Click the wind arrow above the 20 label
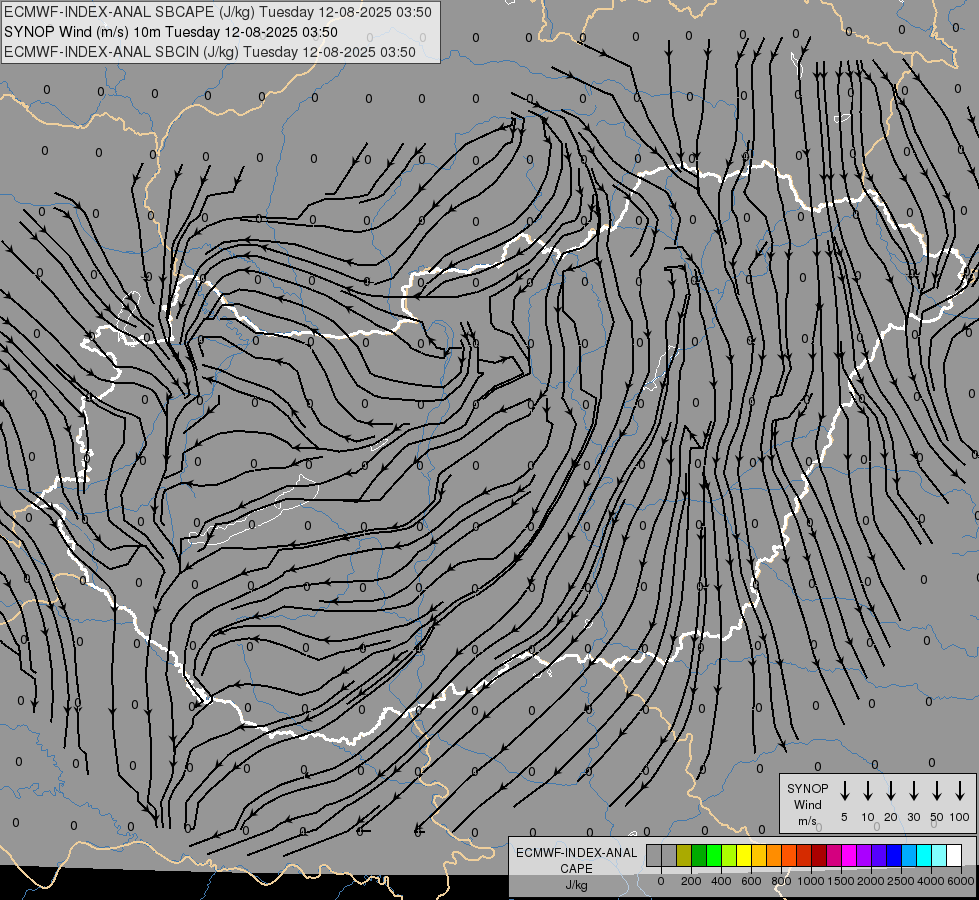Screen dimensions: 979x900 [x=890, y=791]
